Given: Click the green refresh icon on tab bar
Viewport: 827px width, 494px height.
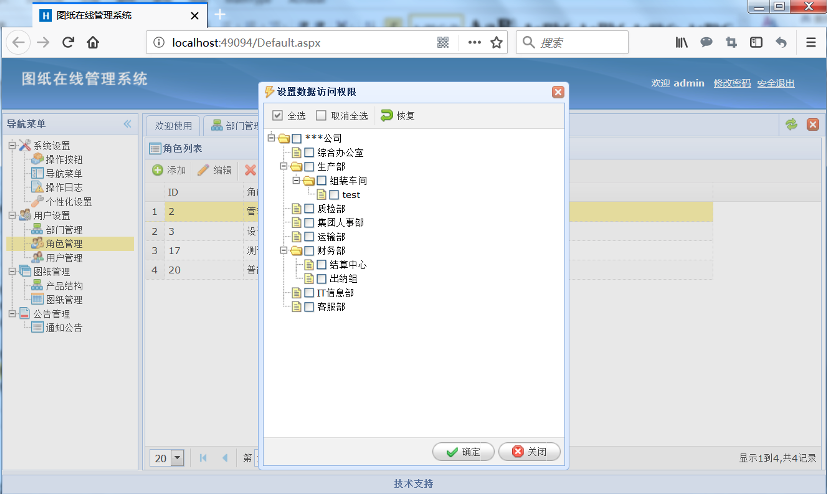Looking at the screenshot, I should coord(791,125).
